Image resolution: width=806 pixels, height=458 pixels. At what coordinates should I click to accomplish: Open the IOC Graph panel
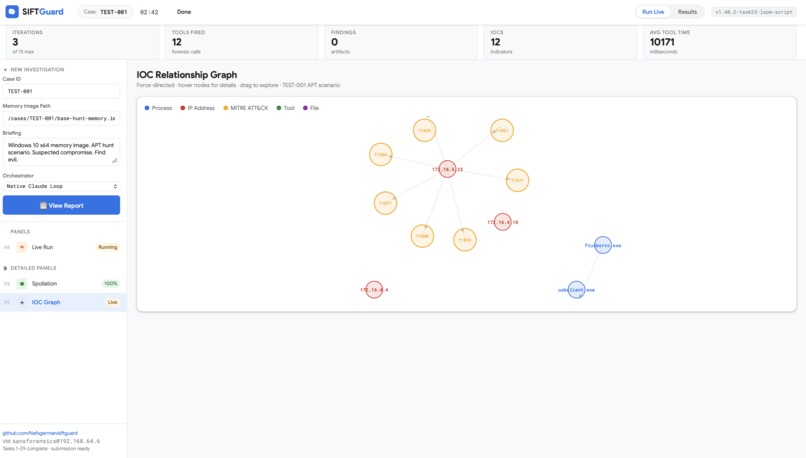[x=63, y=302]
